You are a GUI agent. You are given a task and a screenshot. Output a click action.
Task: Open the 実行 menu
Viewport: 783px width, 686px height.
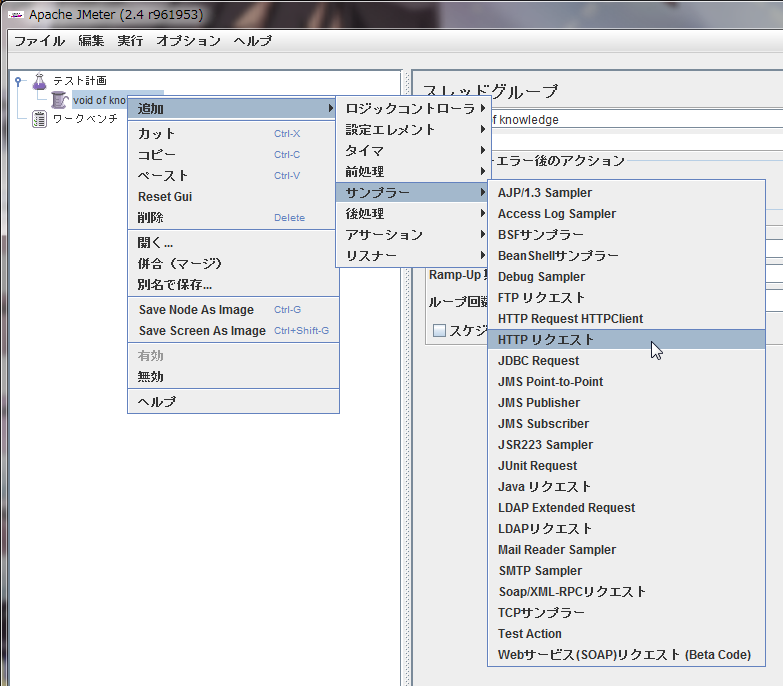[x=130, y=40]
